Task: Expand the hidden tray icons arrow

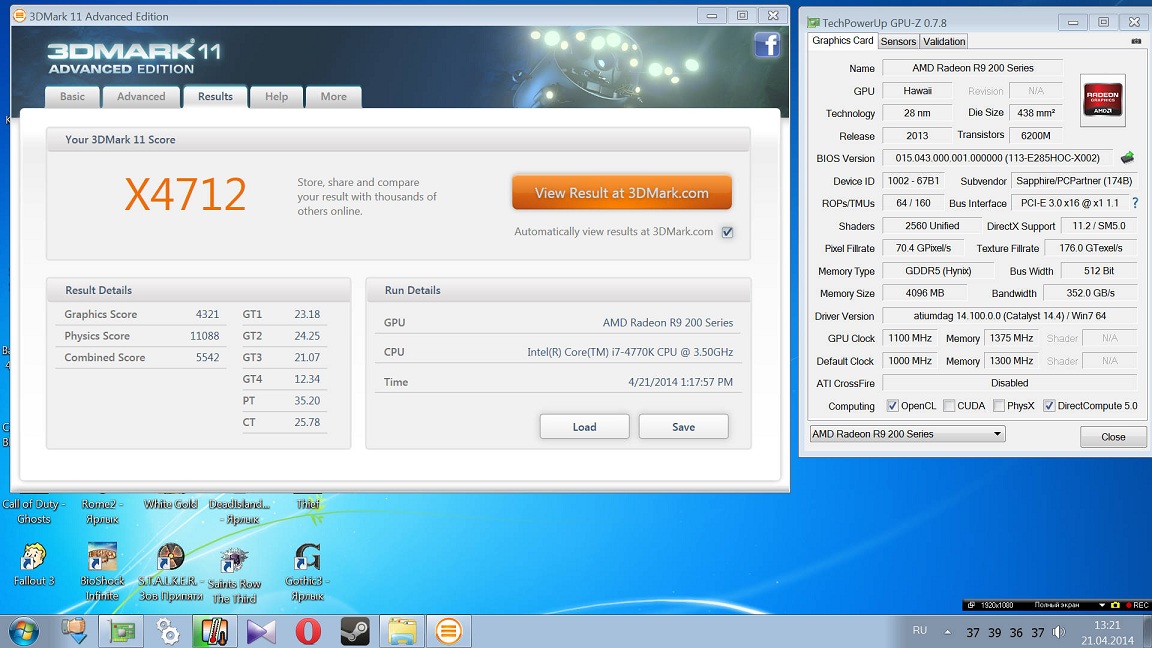Action: (x=948, y=632)
